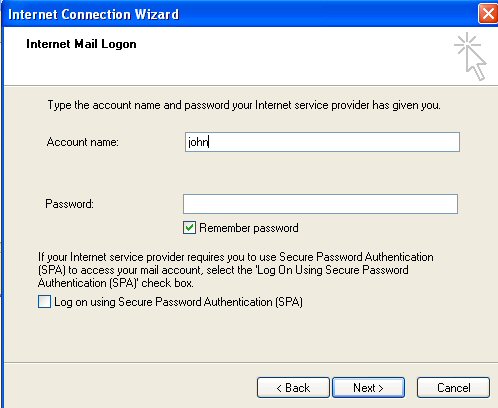Click the Password label
498x408 pixels.
[69, 204]
